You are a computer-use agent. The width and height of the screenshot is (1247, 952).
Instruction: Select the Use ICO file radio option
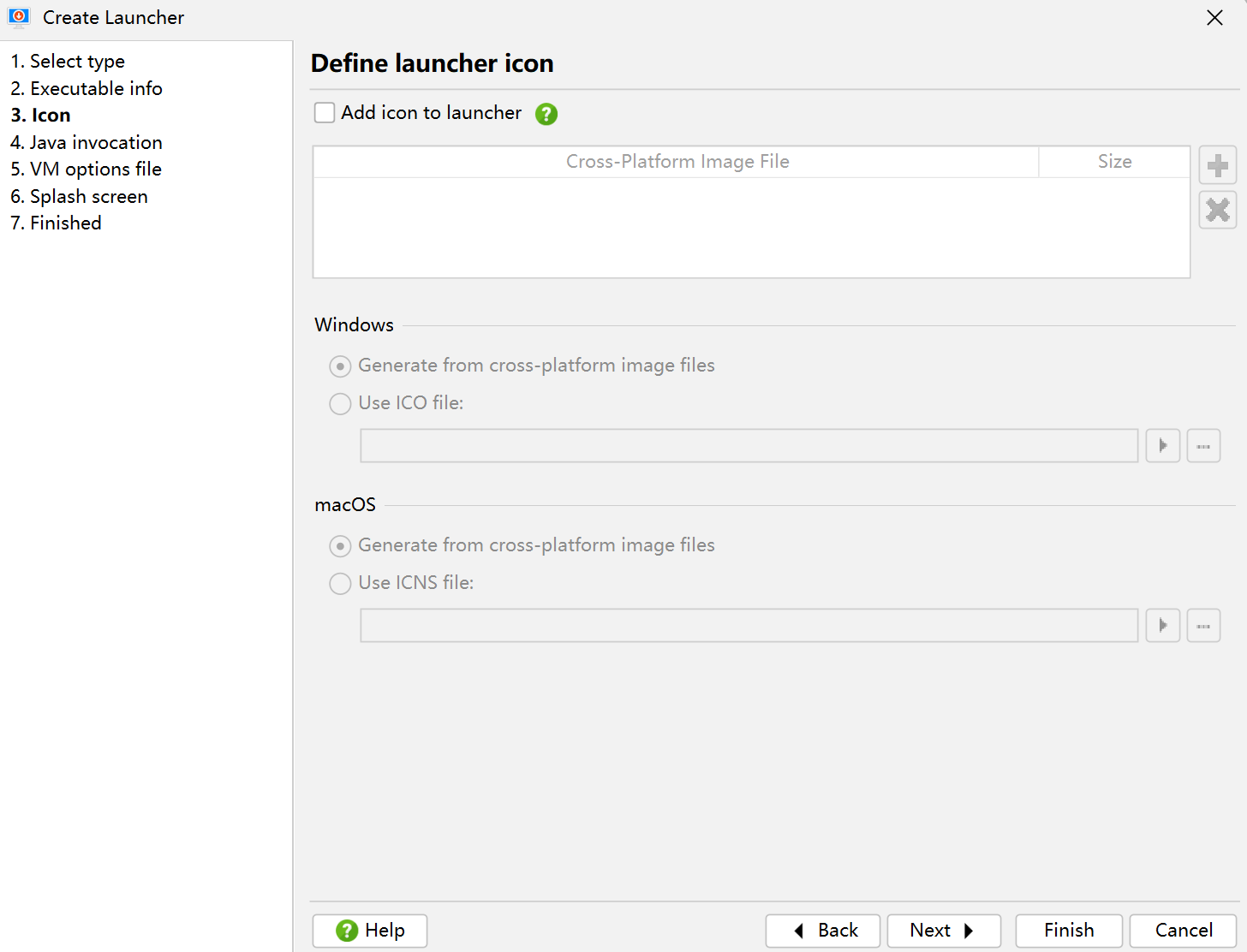click(396, 403)
